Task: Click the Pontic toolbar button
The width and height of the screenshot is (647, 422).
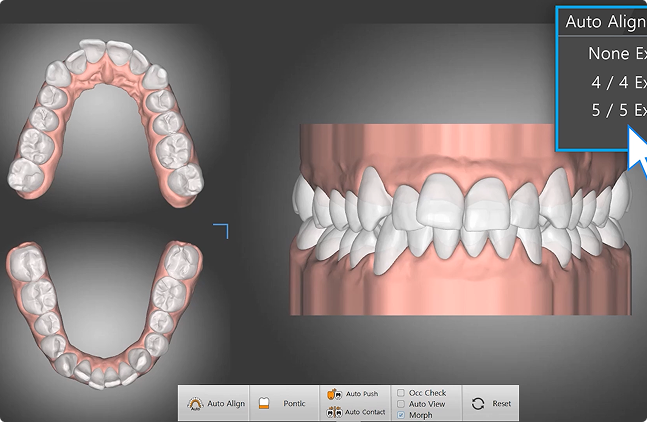Action: (284, 403)
